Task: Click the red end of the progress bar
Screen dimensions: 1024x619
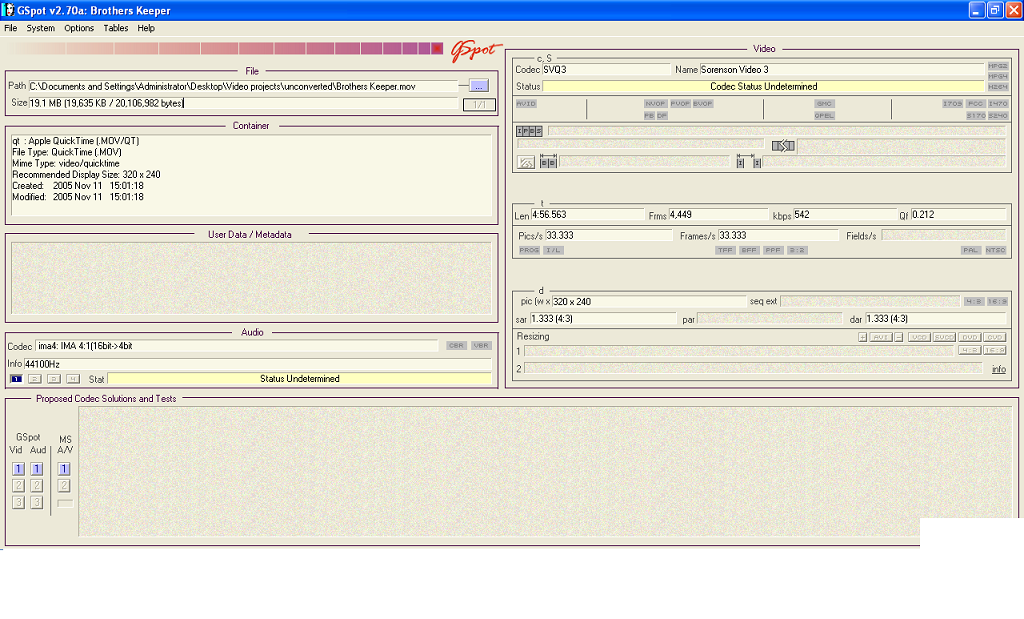Action: click(x=437, y=48)
